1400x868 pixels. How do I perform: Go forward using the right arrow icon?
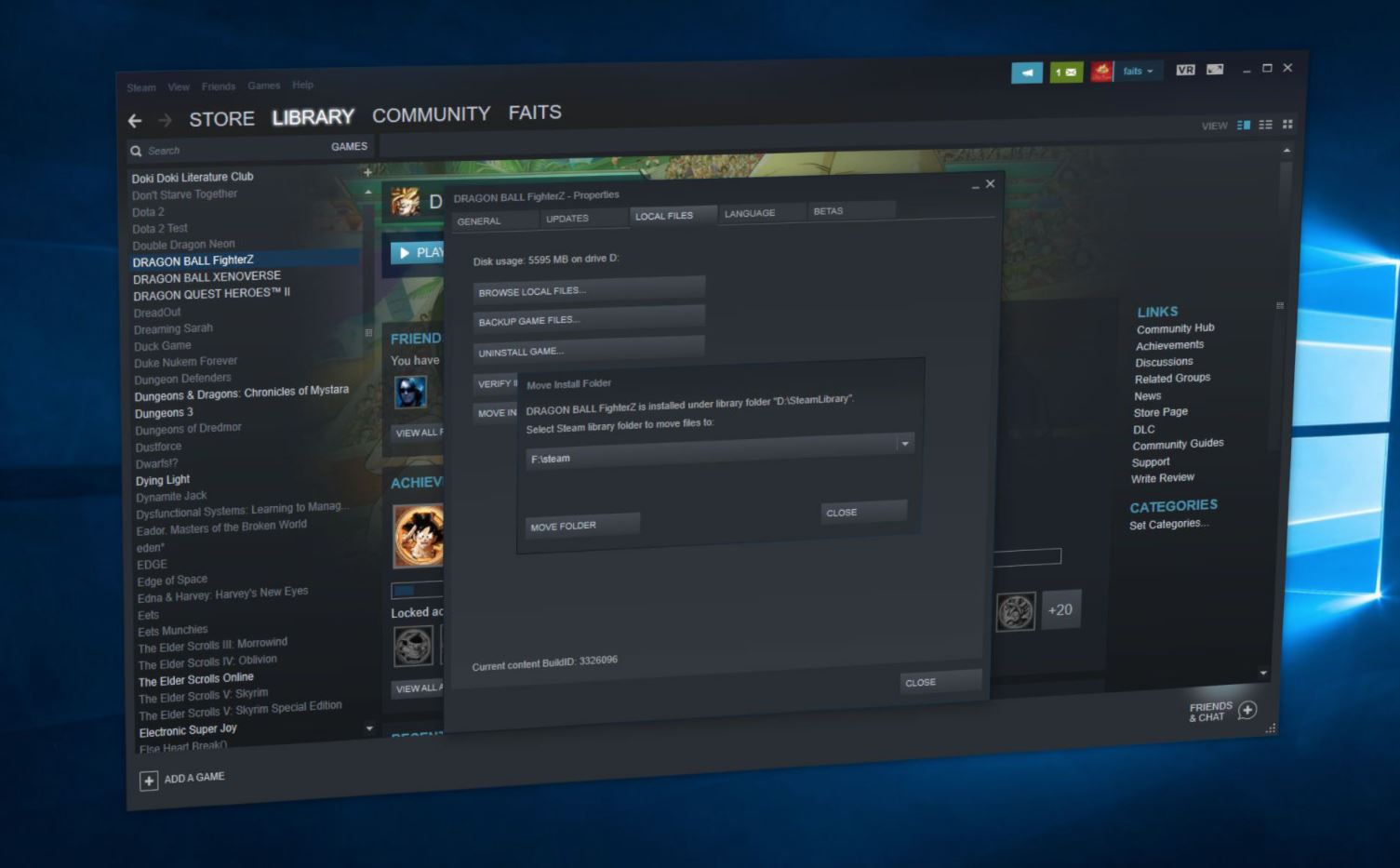(165, 120)
